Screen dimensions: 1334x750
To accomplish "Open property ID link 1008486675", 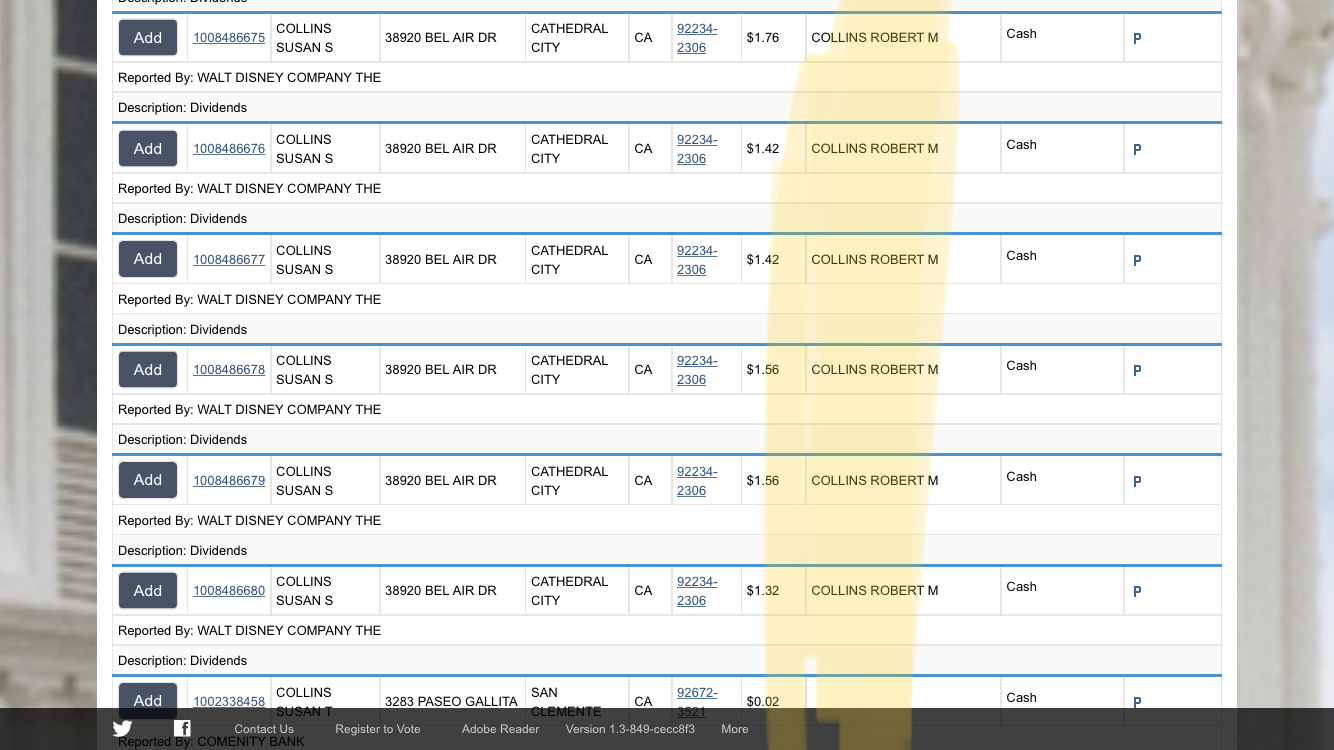I will 229,38.
